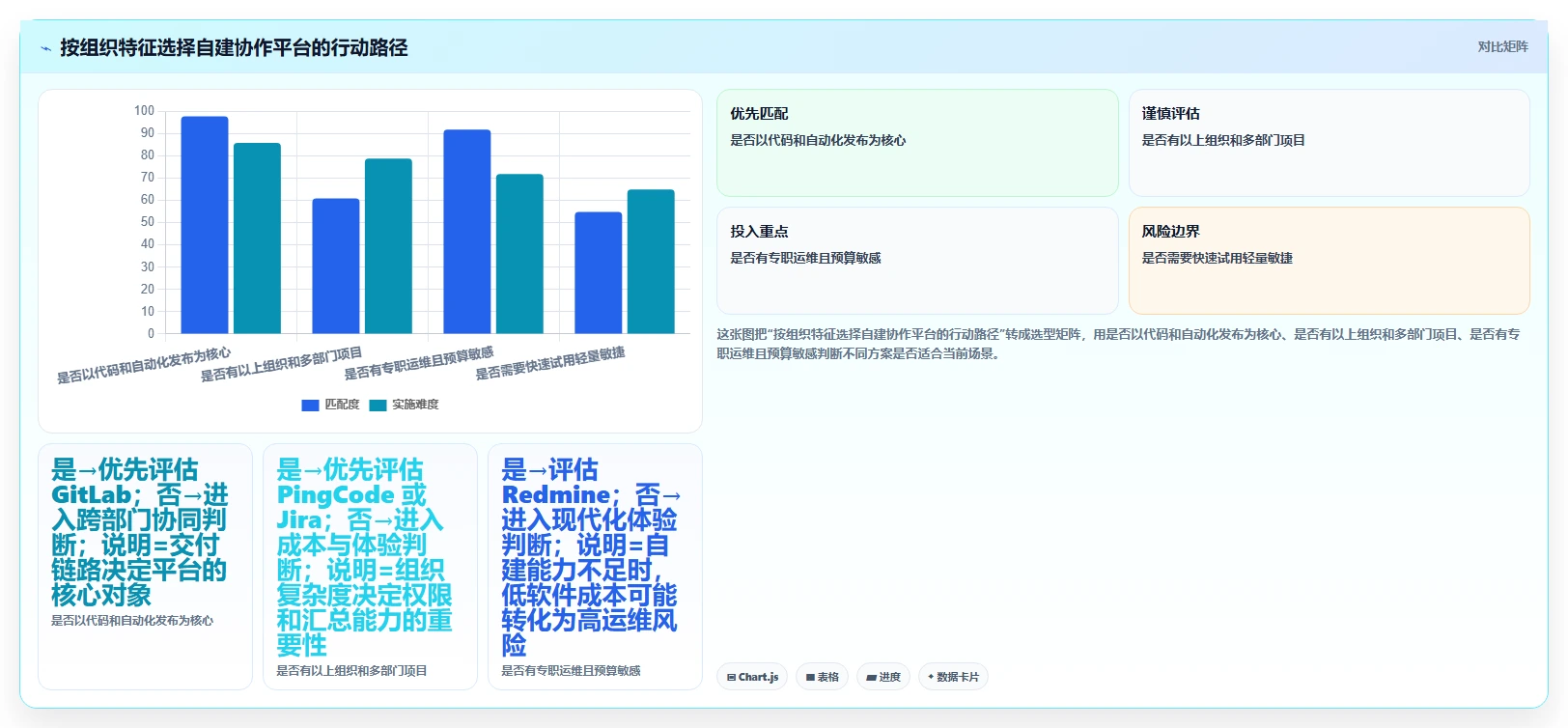The width and height of the screenshot is (1568, 728).
Task: Click the 是→优先评估 GitLab summary card
Action: pyautogui.click(x=145, y=567)
